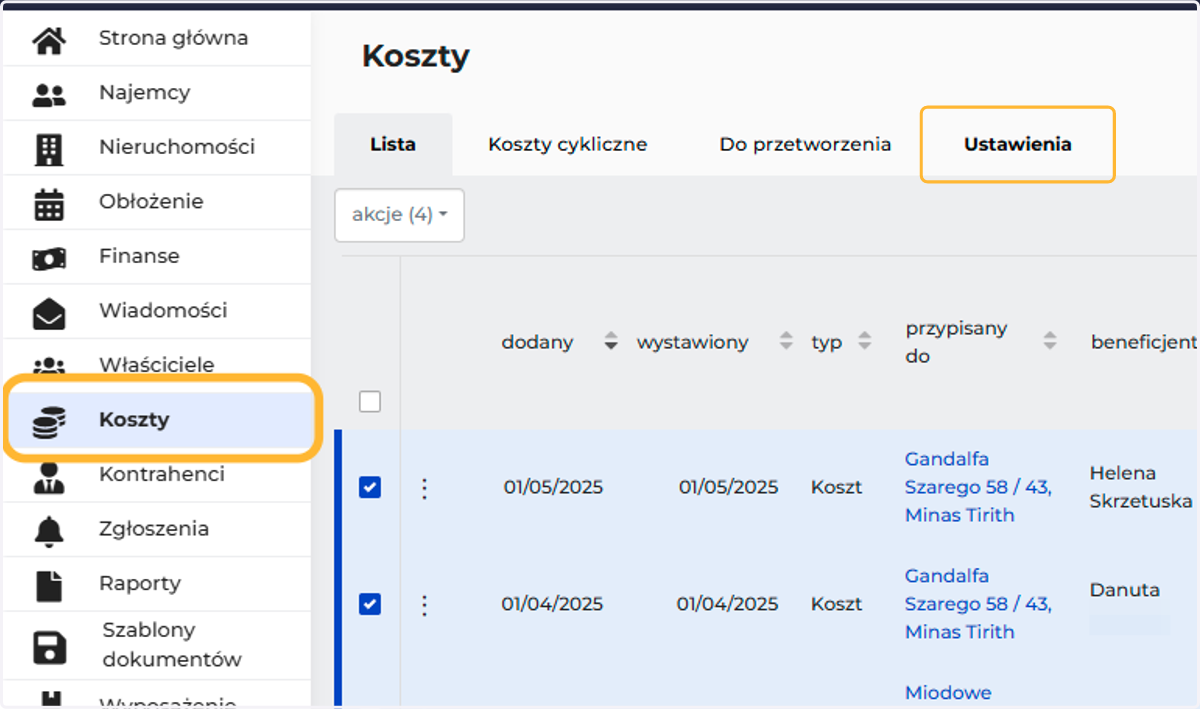Click the beneficjent column header
1200x709 pixels.
(1144, 342)
